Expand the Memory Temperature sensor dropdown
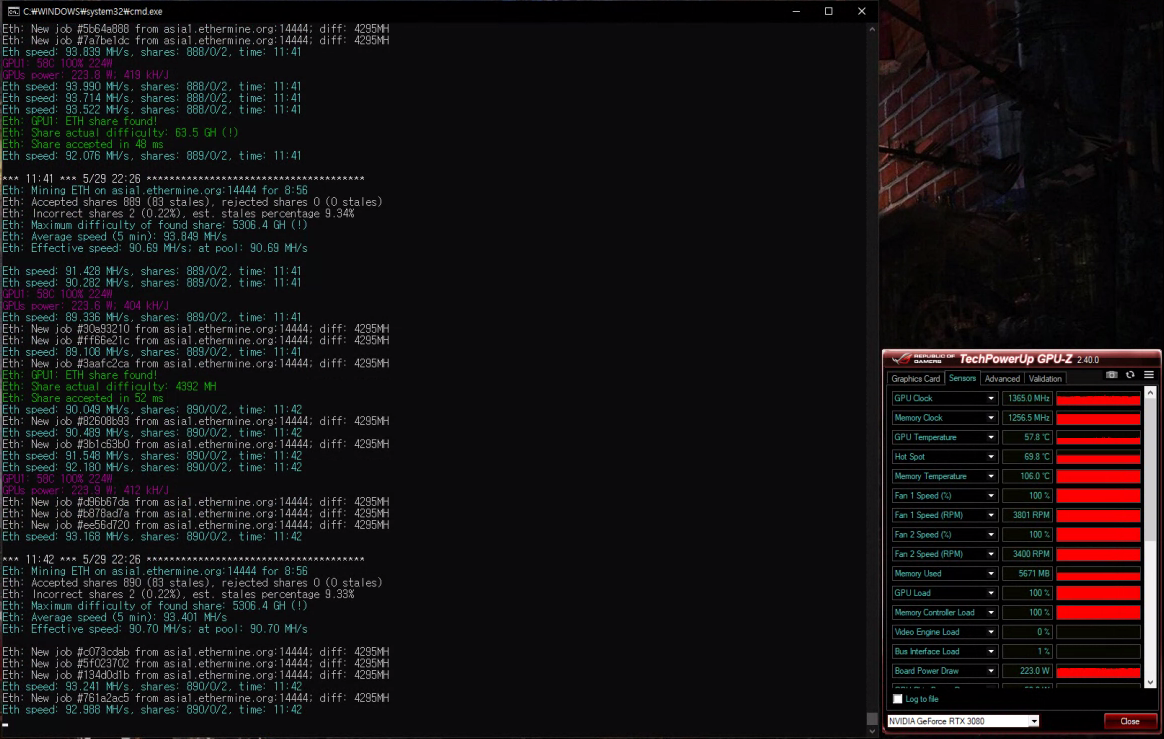 point(991,477)
